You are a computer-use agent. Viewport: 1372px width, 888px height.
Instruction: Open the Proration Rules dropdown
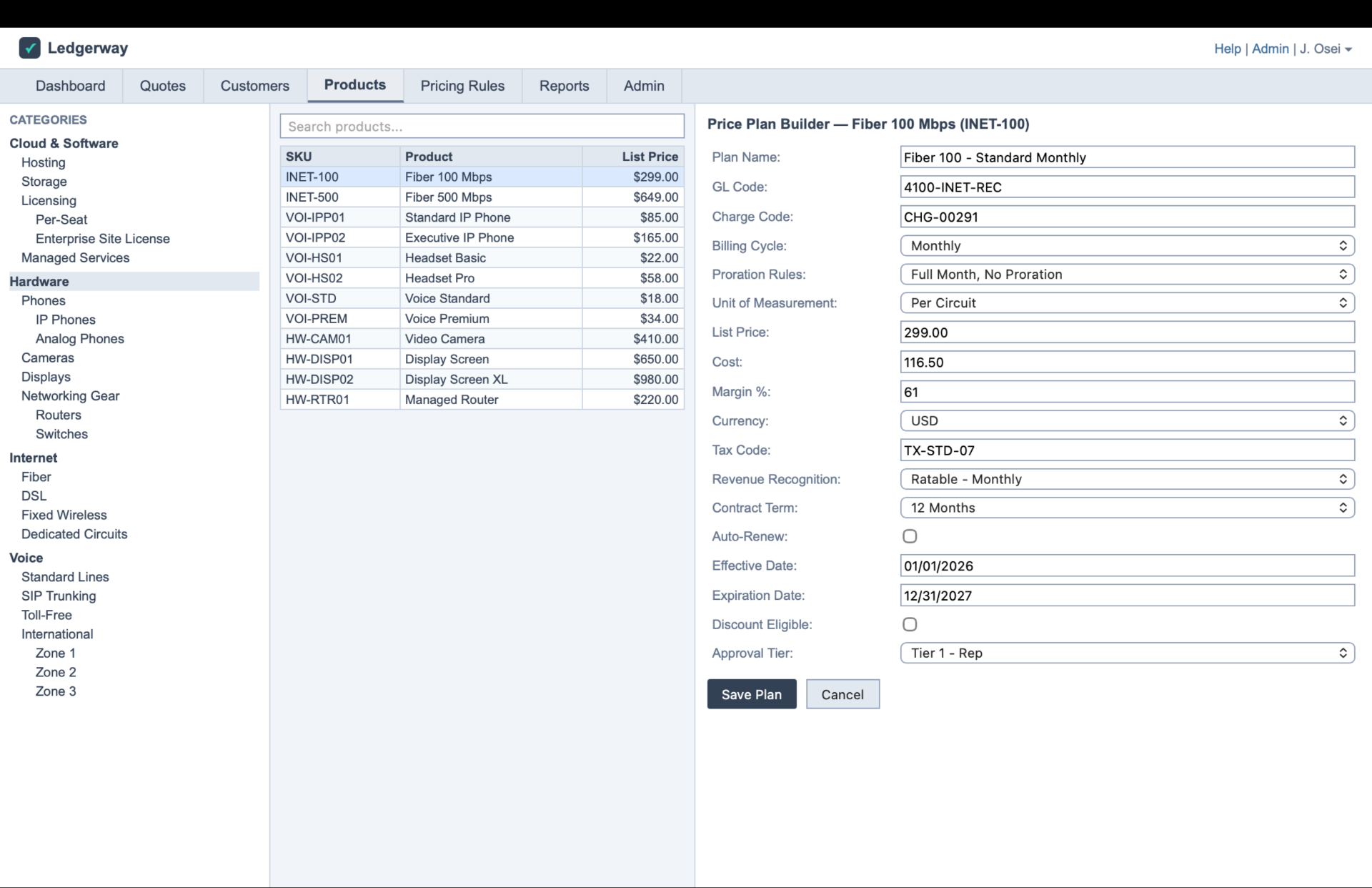pos(1127,275)
